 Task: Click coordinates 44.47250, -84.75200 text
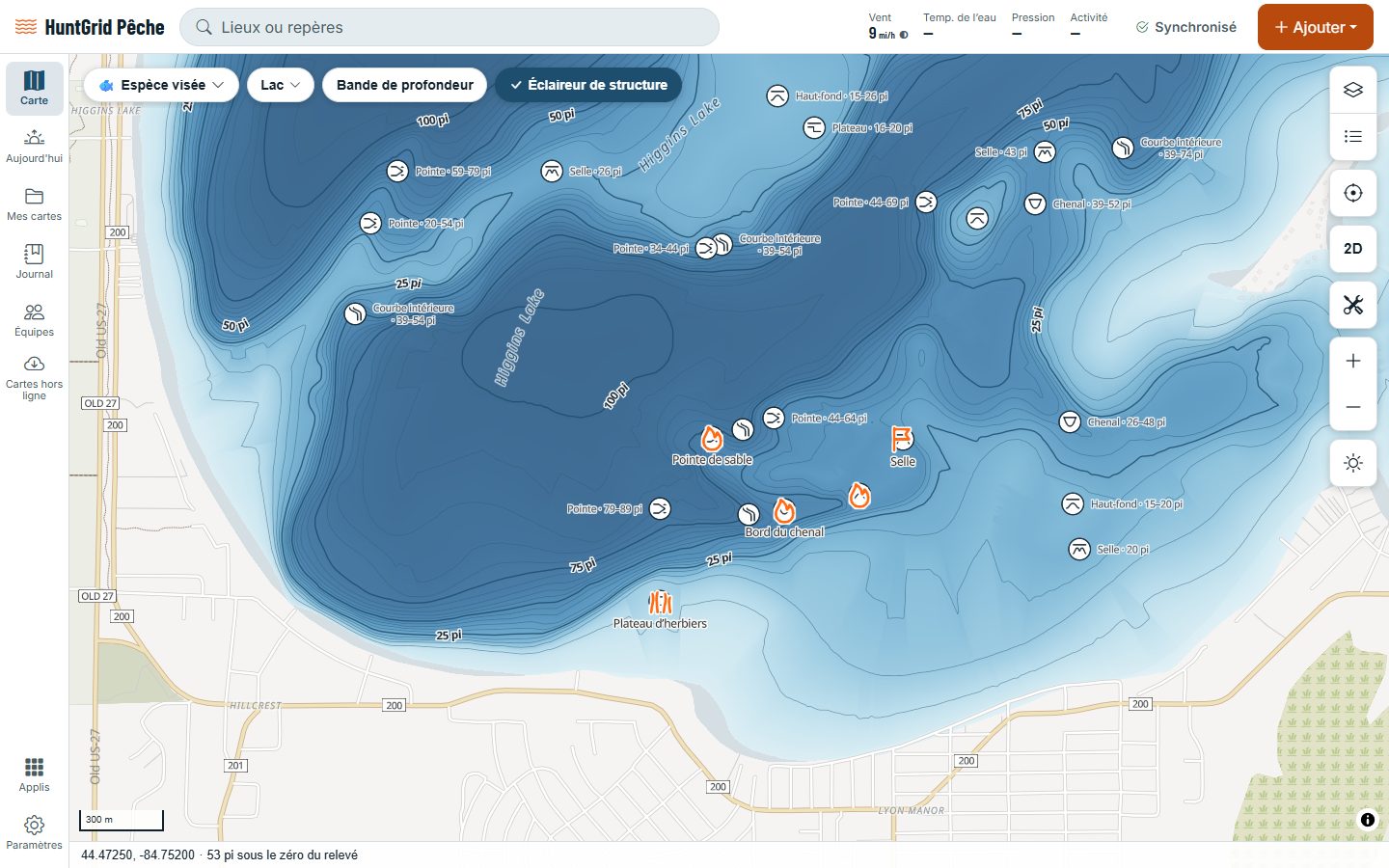pos(138,855)
